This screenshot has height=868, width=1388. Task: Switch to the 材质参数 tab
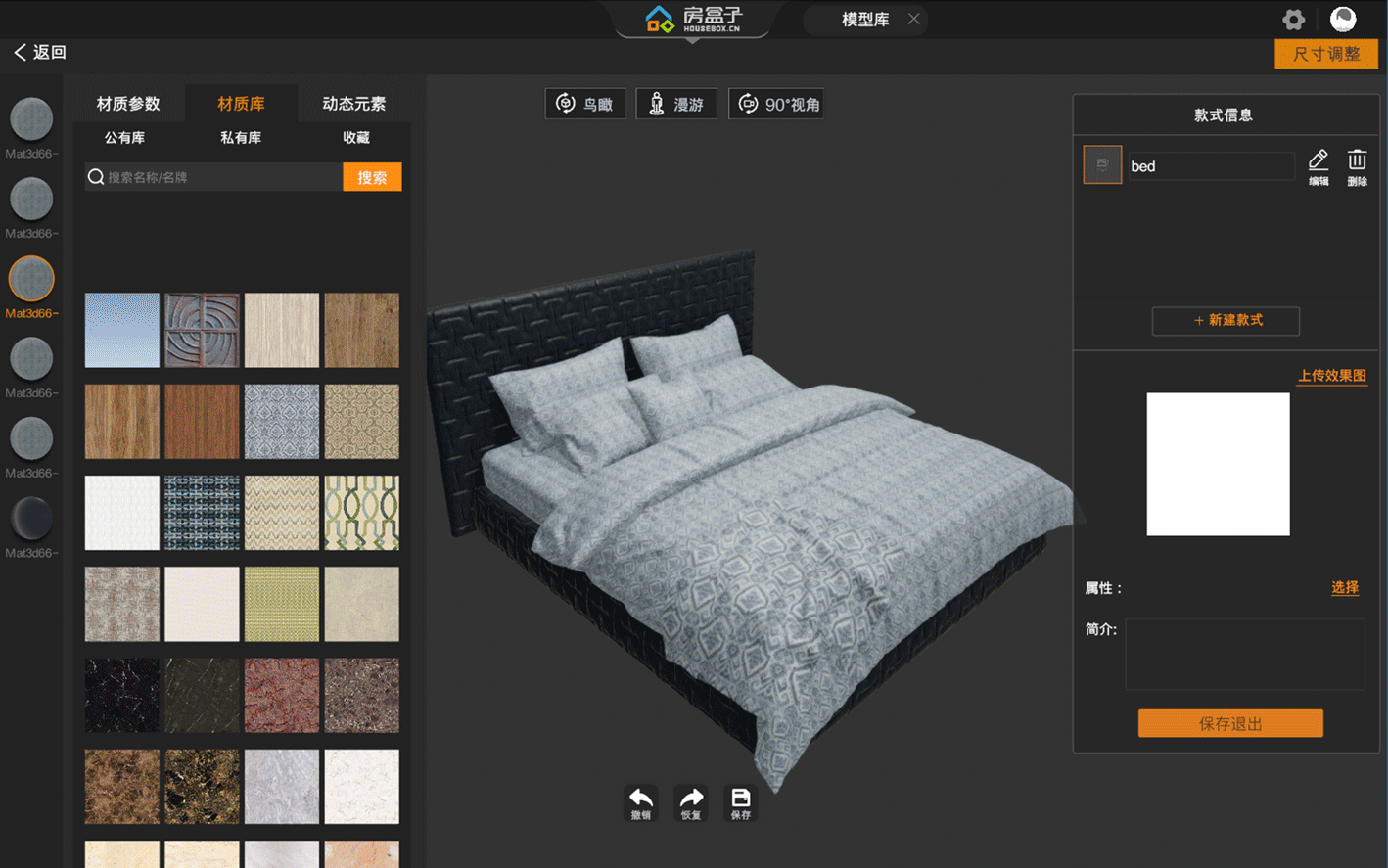click(x=128, y=104)
